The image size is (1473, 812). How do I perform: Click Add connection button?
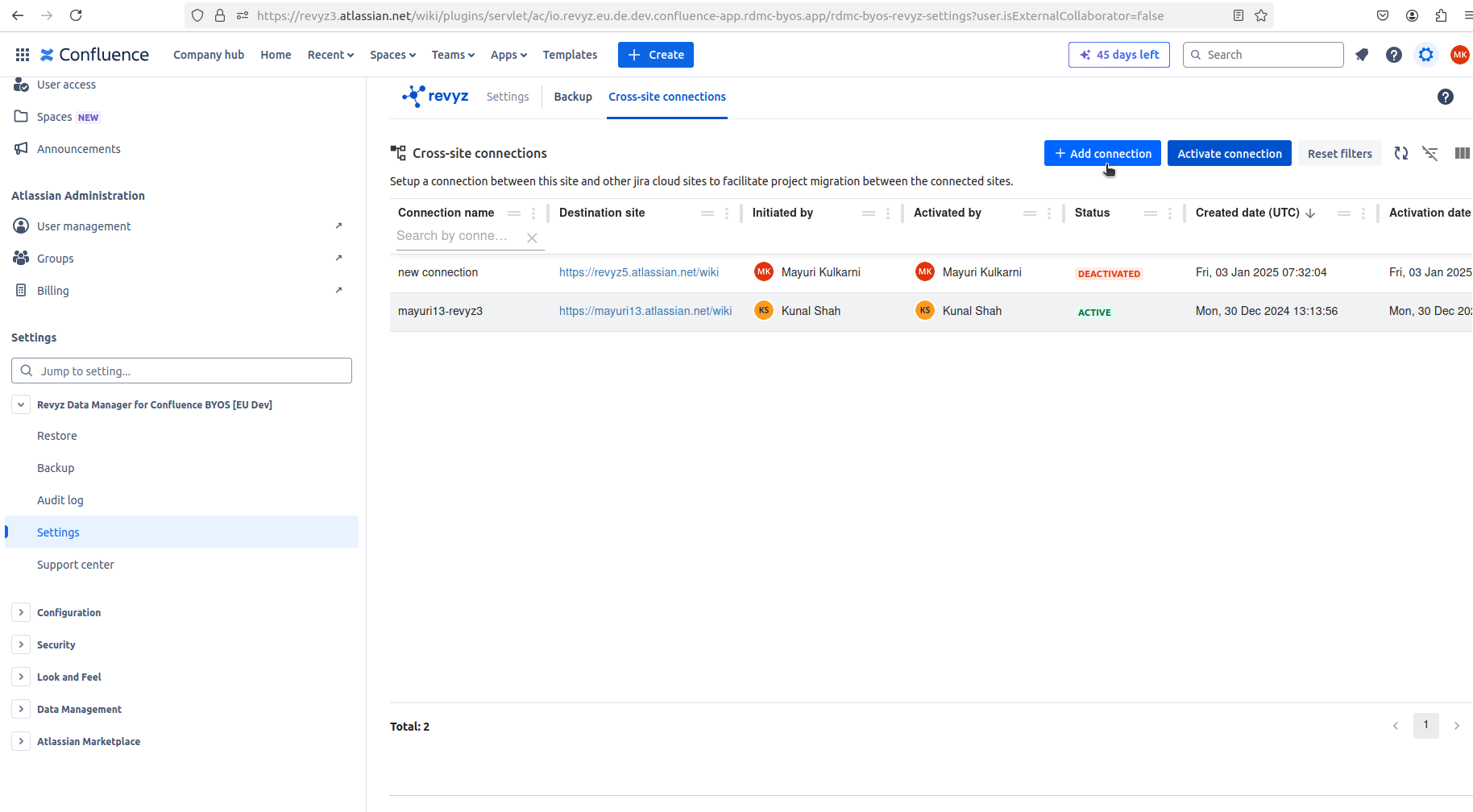click(1102, 153)
